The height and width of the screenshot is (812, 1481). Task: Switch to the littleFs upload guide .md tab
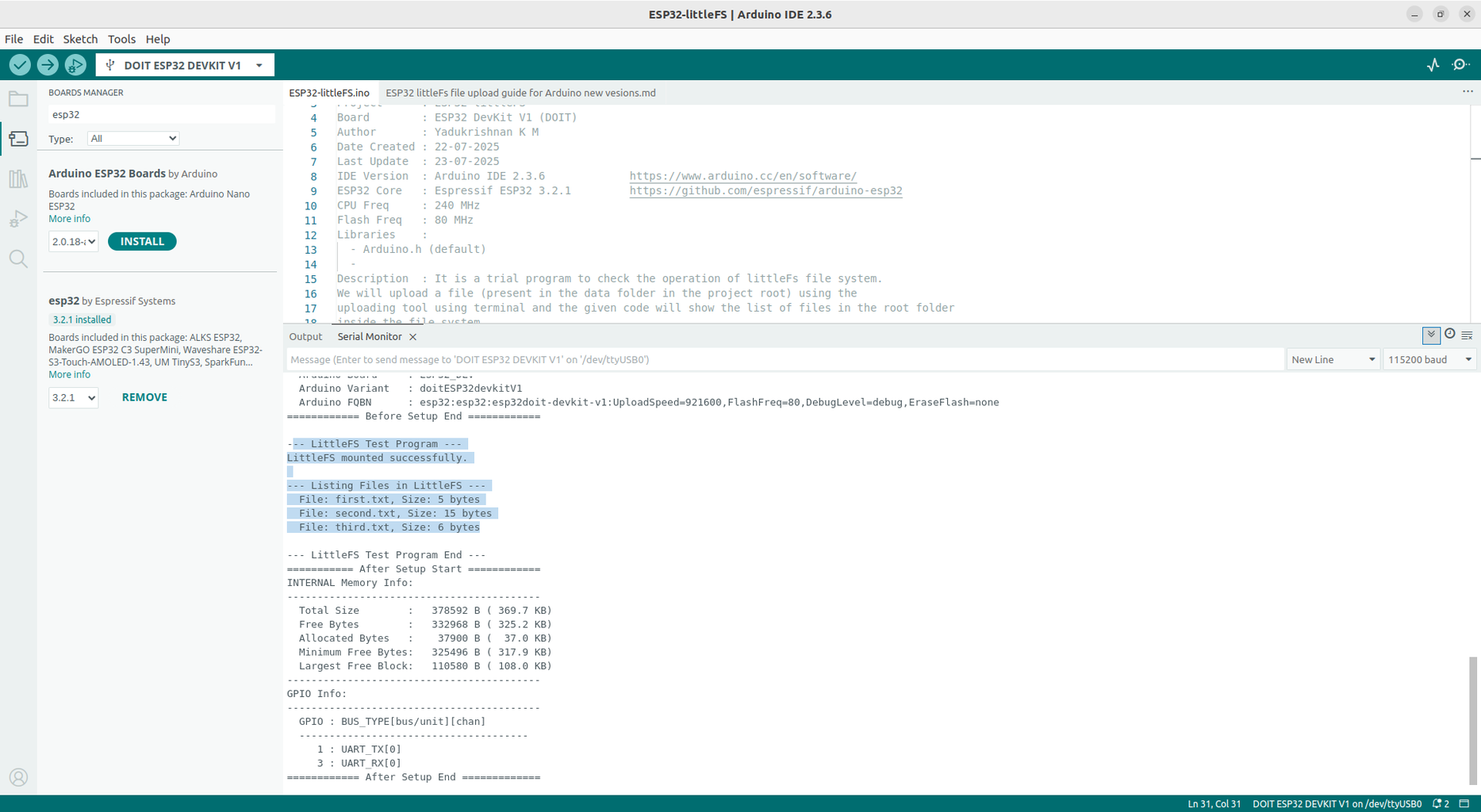pyautogui.click(x=520, y=93)
